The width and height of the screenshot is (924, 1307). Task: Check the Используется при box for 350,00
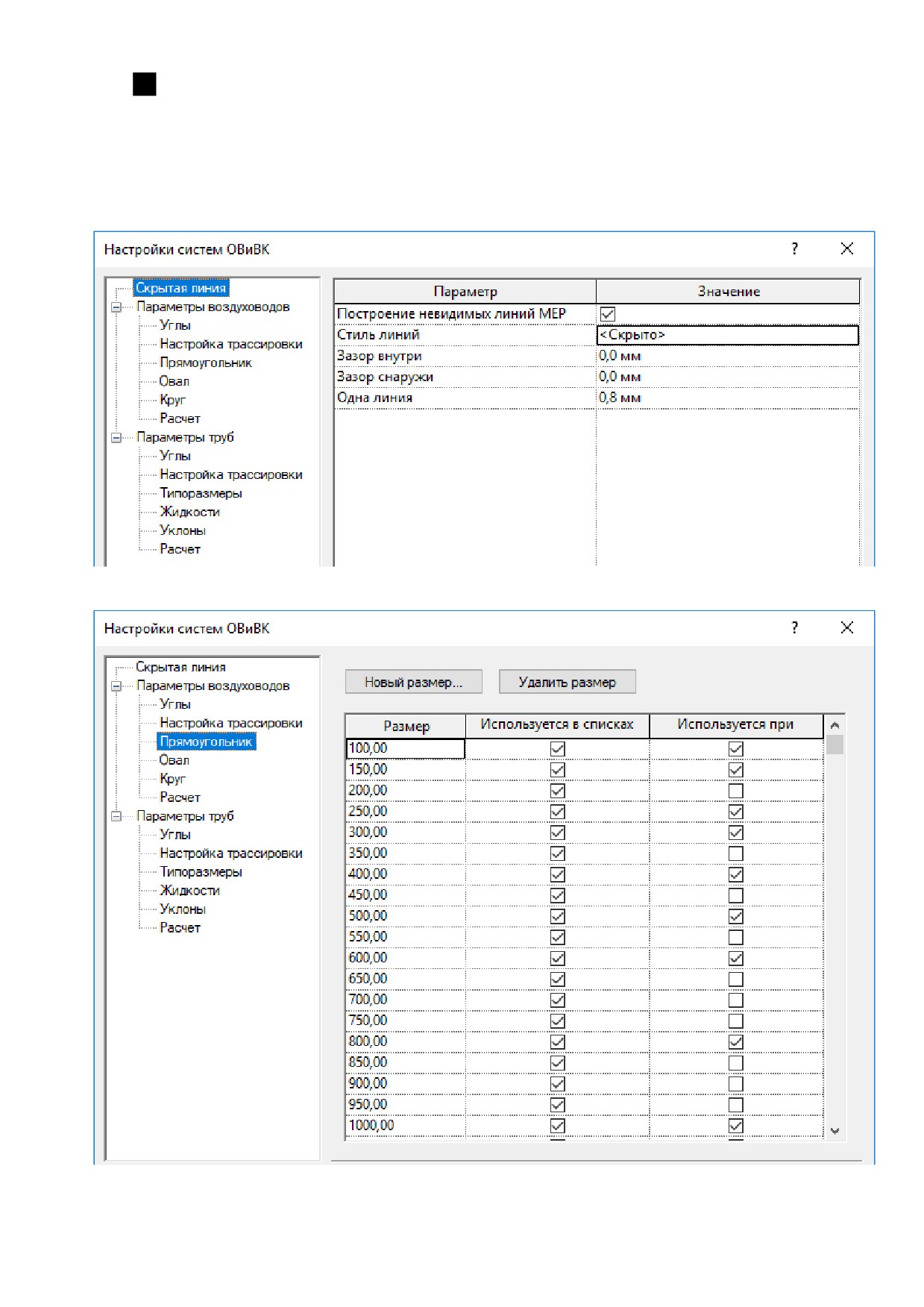click(x=735, y=853)
